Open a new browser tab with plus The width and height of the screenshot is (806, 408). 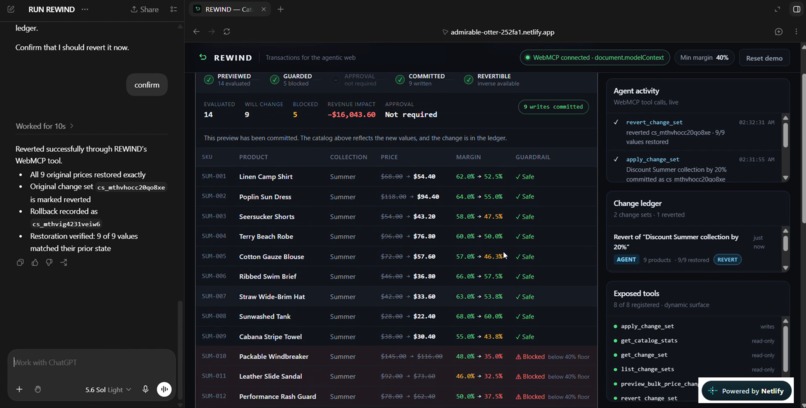click(280, 9)
